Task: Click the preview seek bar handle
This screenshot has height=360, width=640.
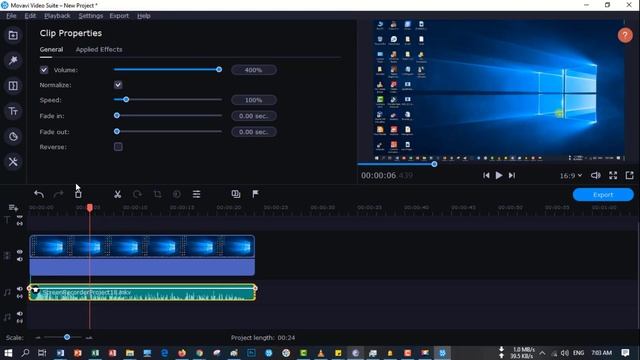Action: coord(434,164)
